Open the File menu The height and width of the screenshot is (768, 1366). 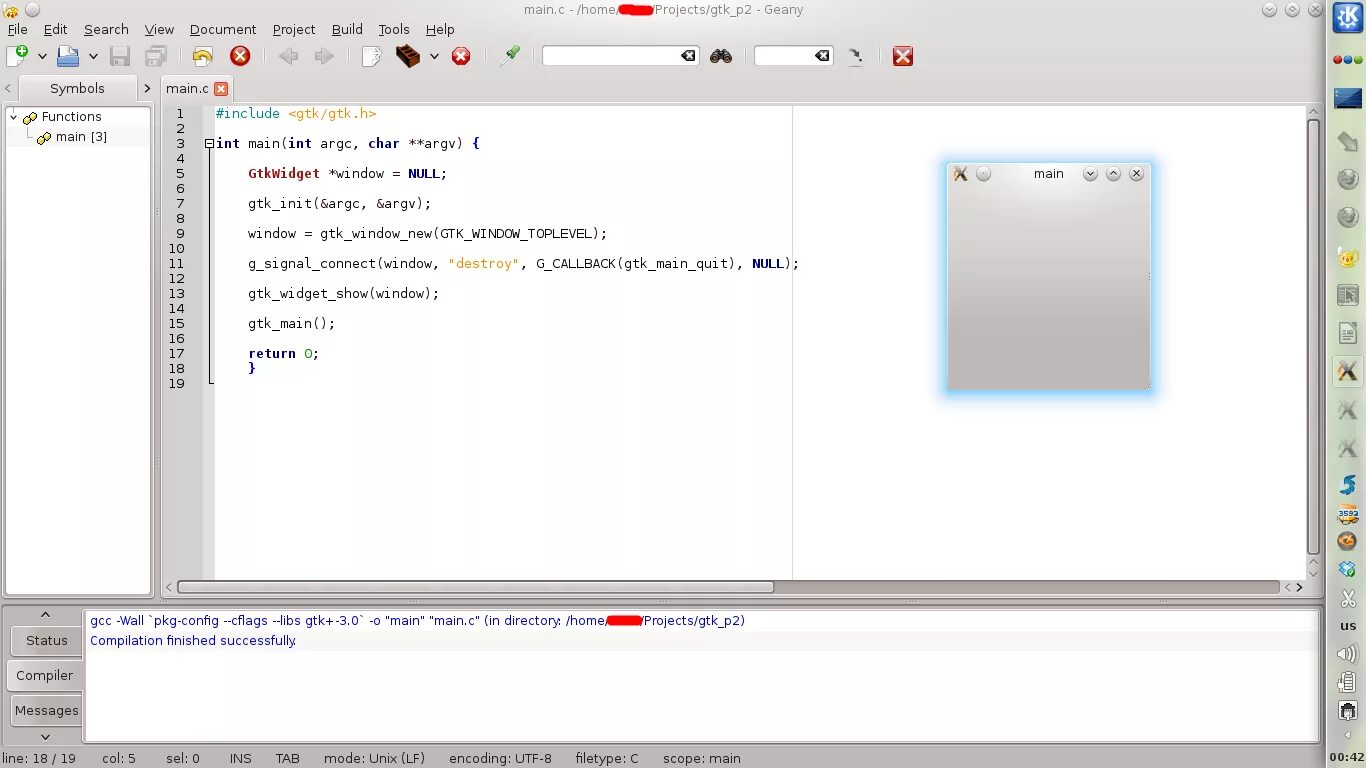(x=17, y=29)
